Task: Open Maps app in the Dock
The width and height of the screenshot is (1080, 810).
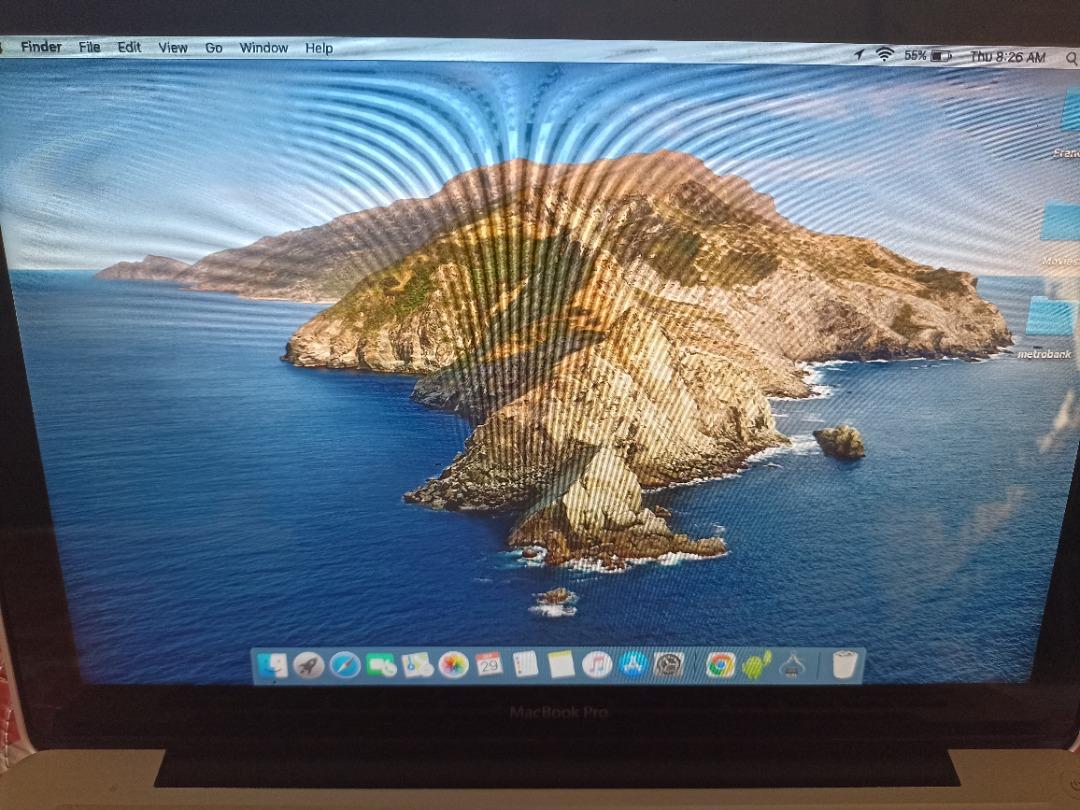Action: point(417,665)
